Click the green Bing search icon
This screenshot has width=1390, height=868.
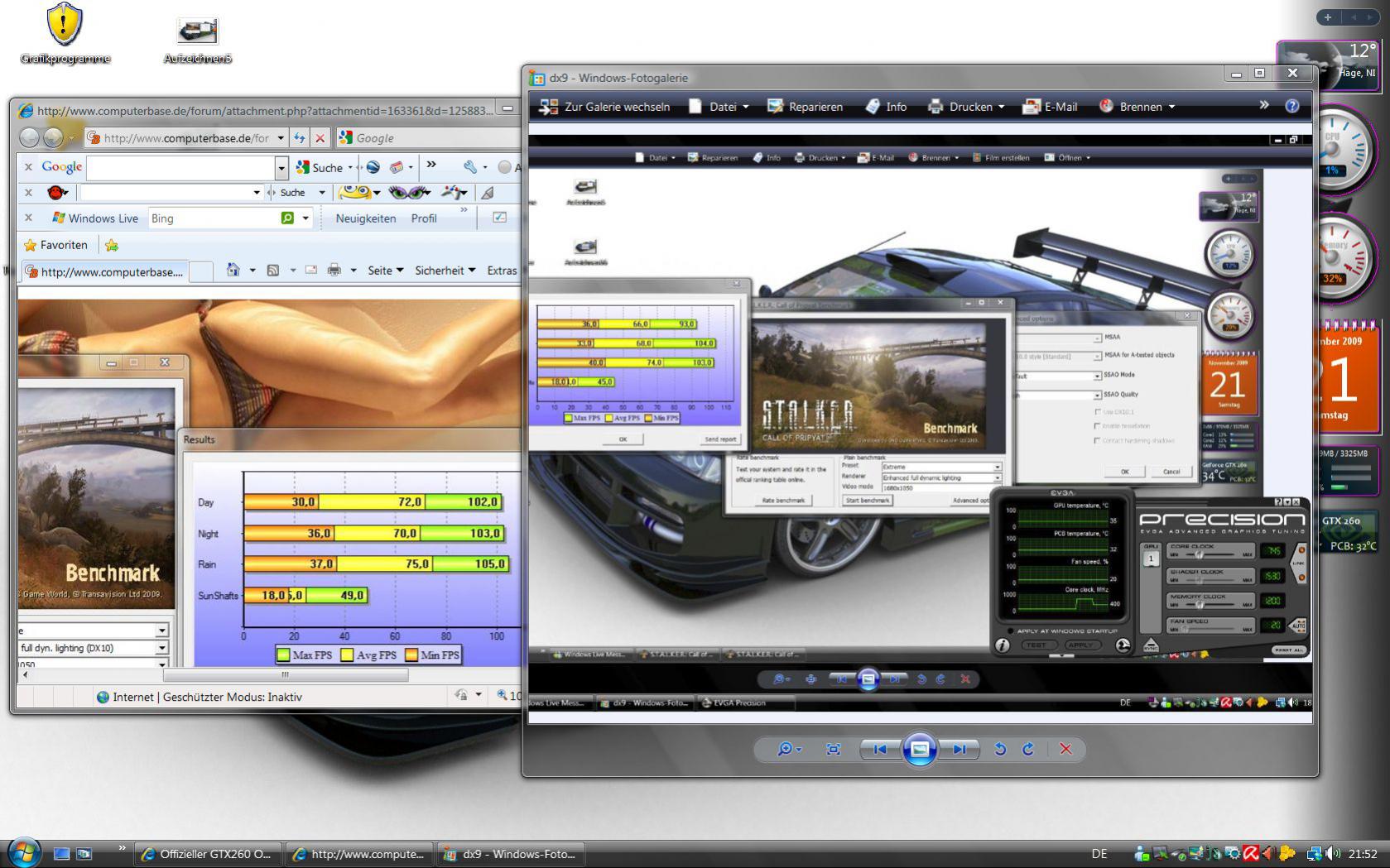point(287,218)
